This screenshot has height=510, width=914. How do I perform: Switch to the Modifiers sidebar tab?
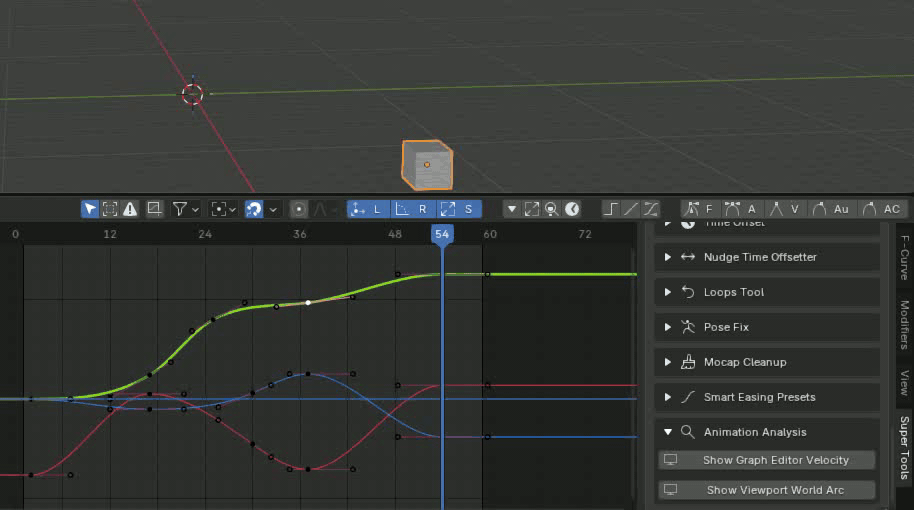[x=904, y=323]
